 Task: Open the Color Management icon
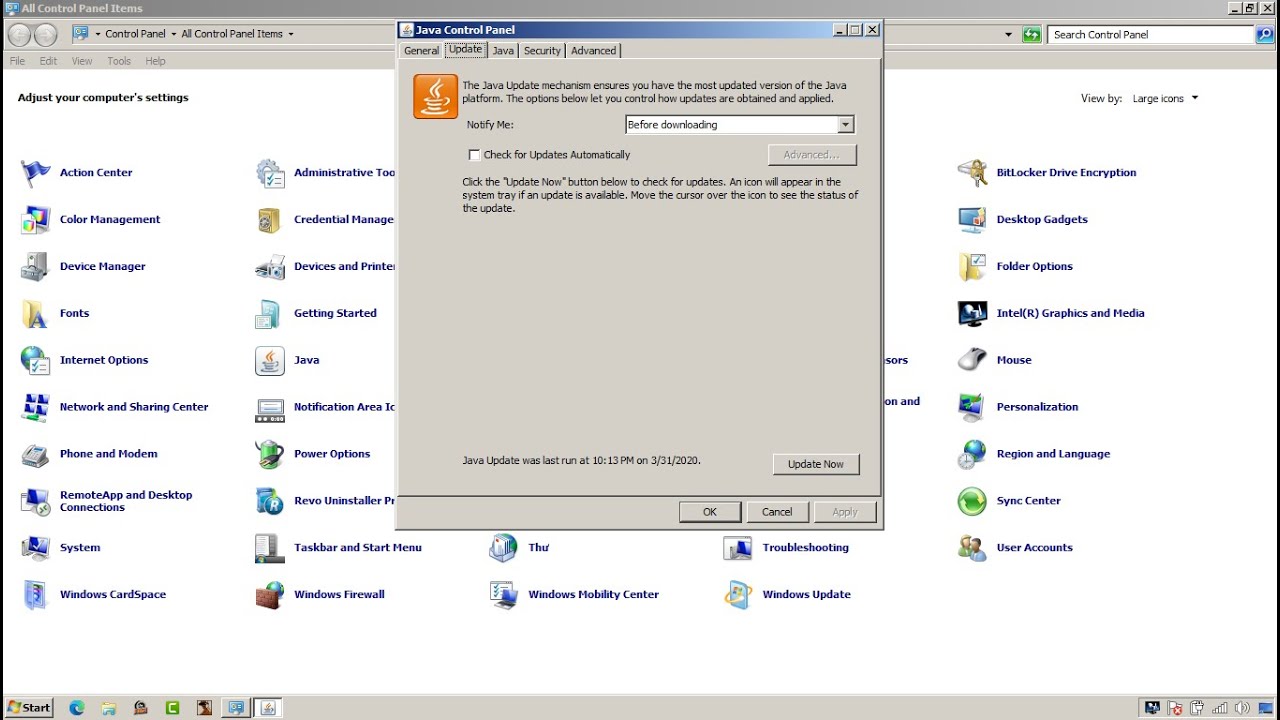(35, 220)
